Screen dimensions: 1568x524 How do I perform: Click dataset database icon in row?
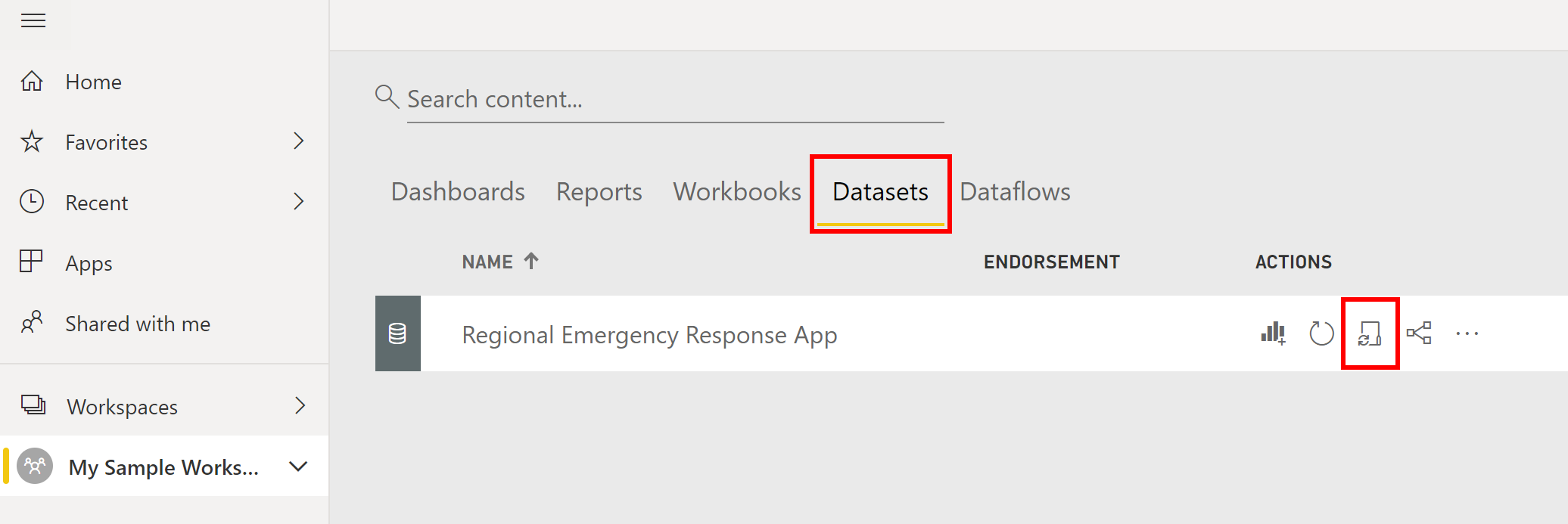pos(398,333)
